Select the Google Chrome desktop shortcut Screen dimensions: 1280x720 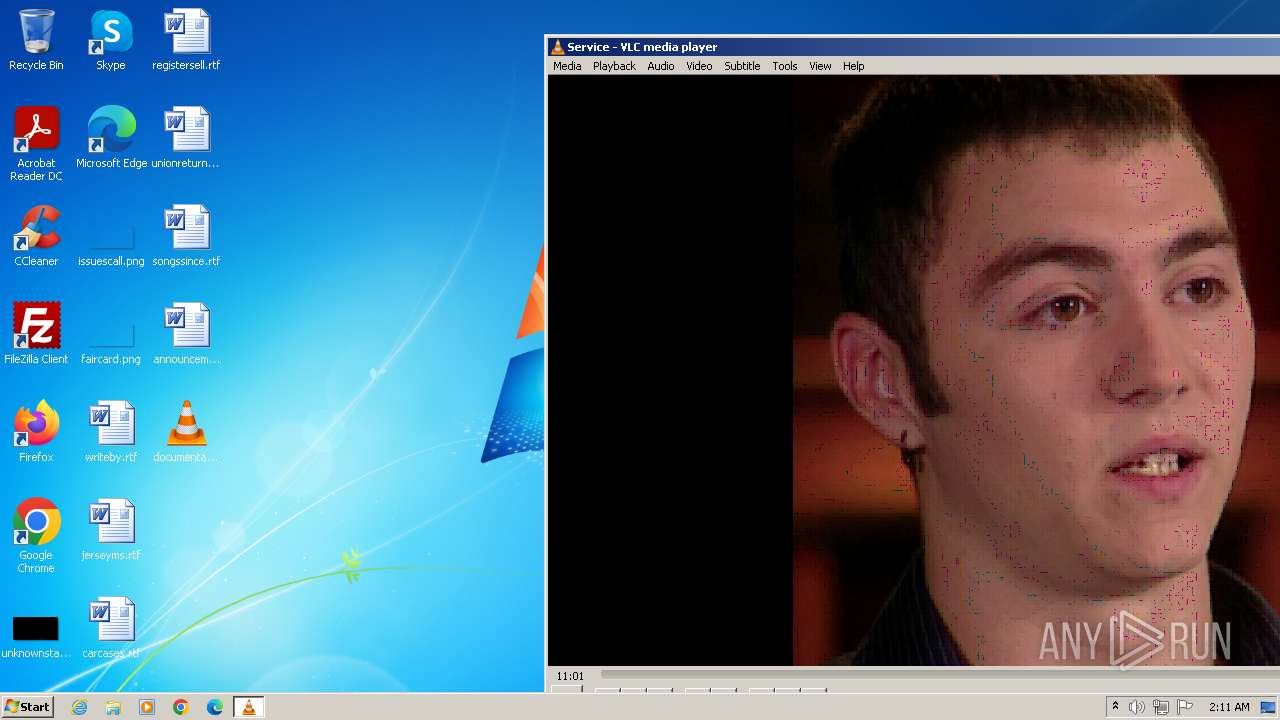36,536
